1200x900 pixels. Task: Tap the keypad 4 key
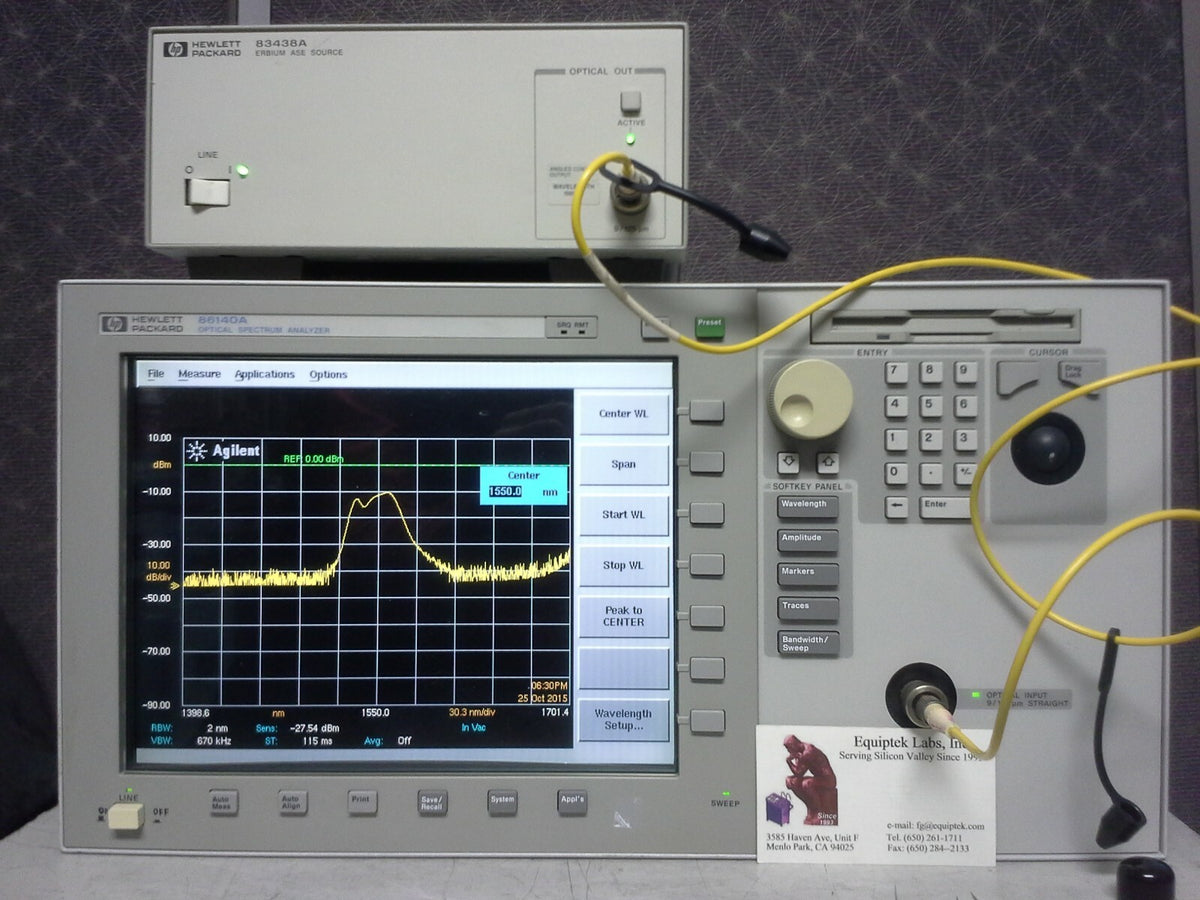(x=897, y=405)
